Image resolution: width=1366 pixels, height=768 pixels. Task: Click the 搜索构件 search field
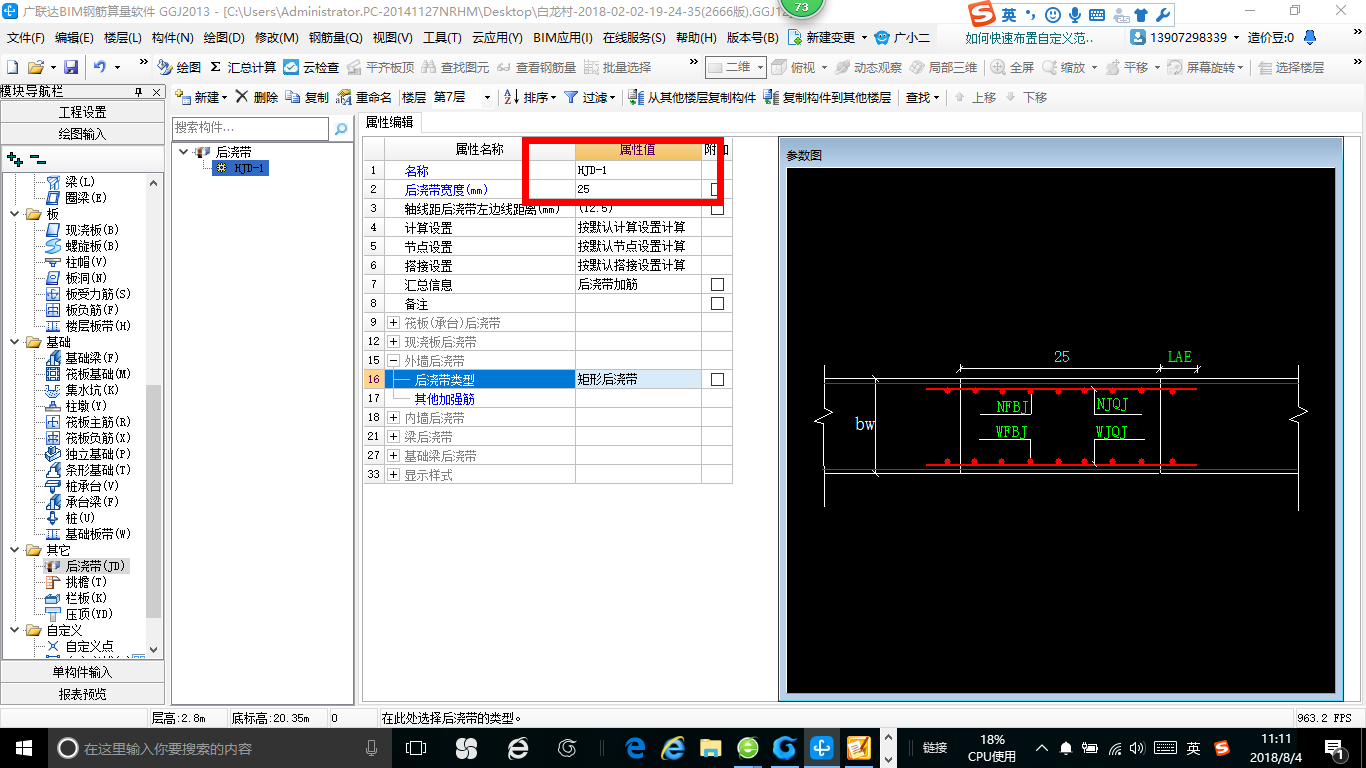[250, 128]
